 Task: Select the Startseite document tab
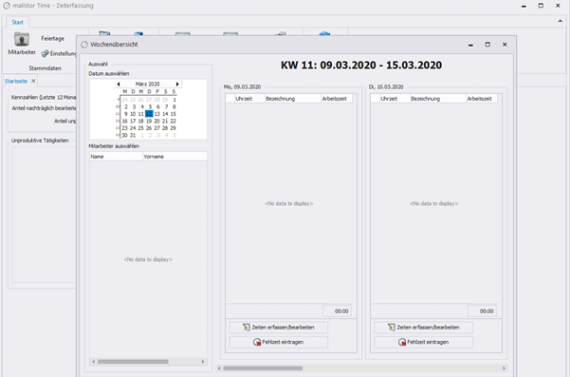pyautogui.click(x=16, y=81)
